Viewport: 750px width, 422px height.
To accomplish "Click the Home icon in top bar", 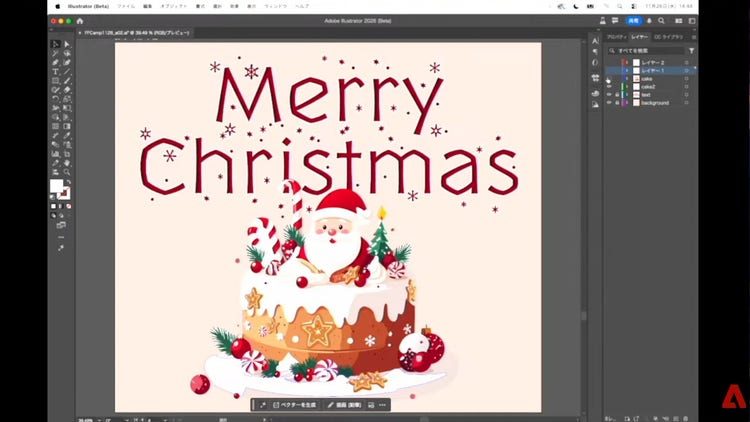I will tap(79, 20).
